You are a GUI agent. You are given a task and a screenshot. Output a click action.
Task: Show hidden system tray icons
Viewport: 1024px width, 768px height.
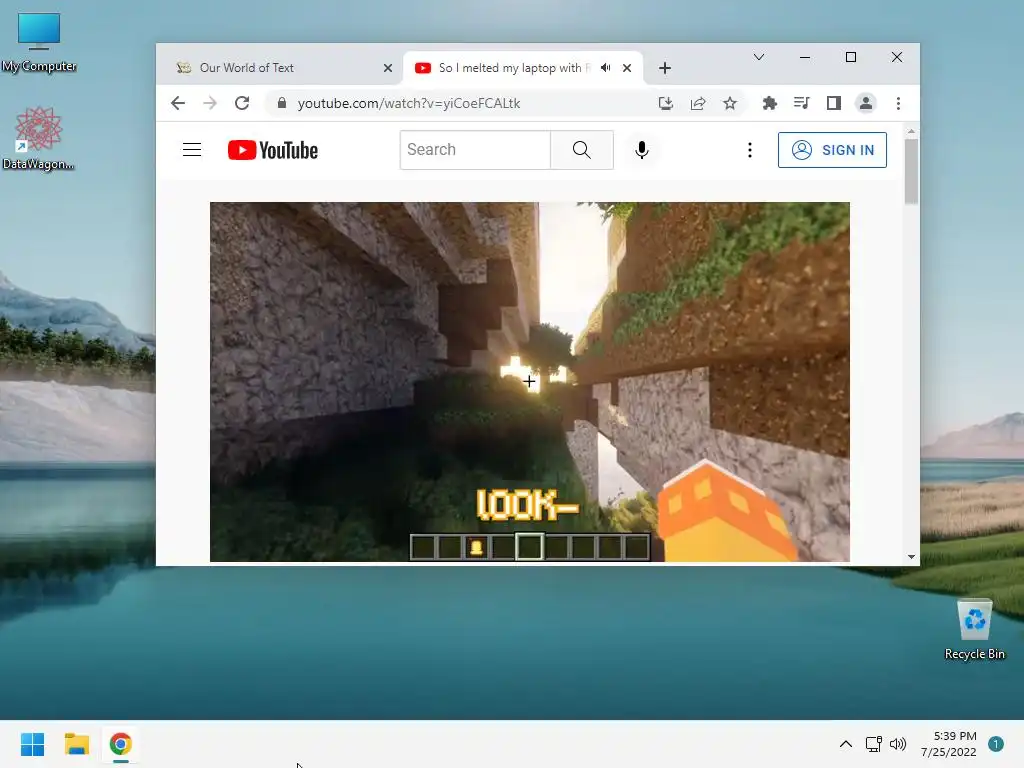846,744
